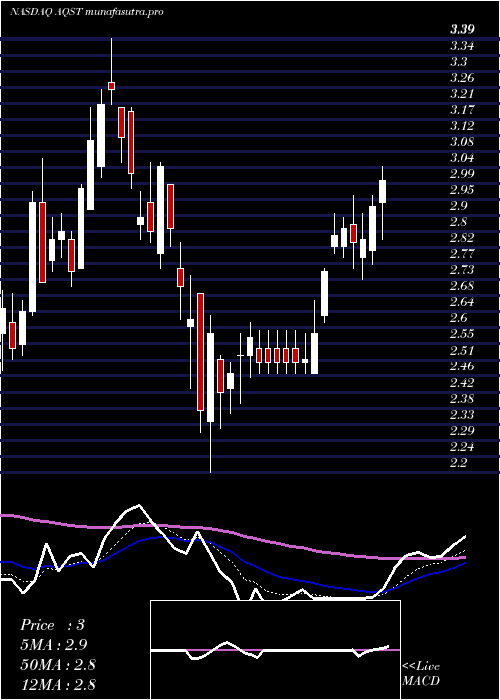Click the 2.42 price axis label

(462, 383)
